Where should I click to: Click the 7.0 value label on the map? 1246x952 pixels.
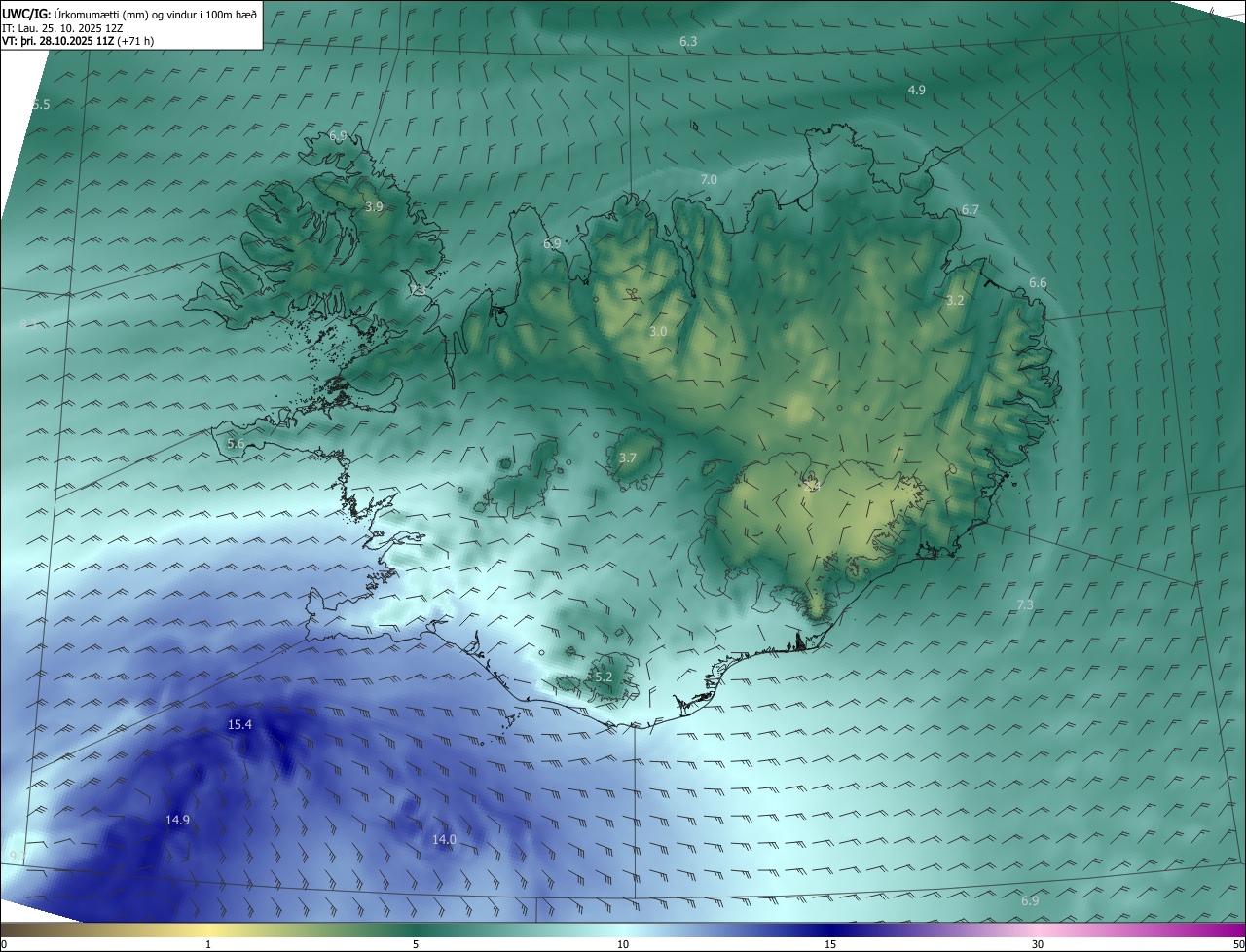(709, 180)
